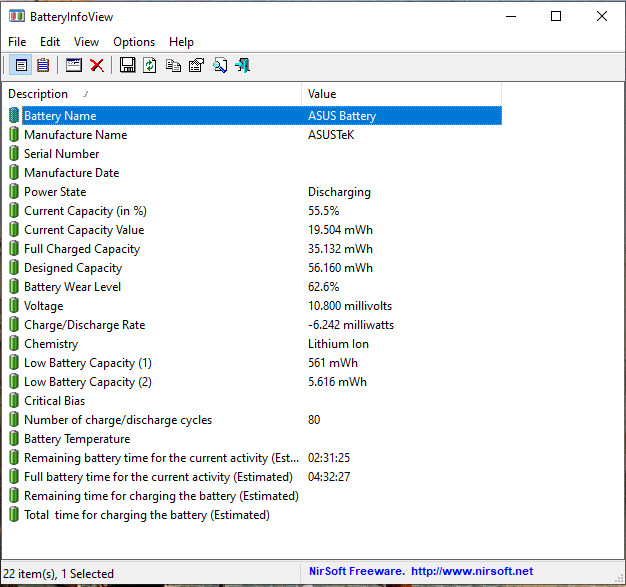Click the battery icon beside Battery Wear Level
The height and width of the screenshot is (587, 626).
[x=14, y=287]
